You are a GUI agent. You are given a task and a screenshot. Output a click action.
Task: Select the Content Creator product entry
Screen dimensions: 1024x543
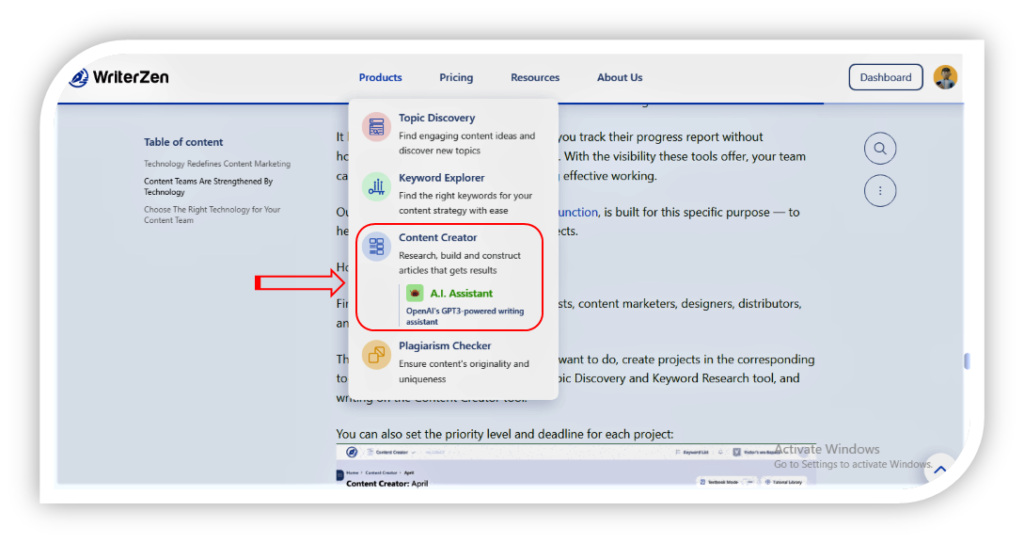pos(438,237)
